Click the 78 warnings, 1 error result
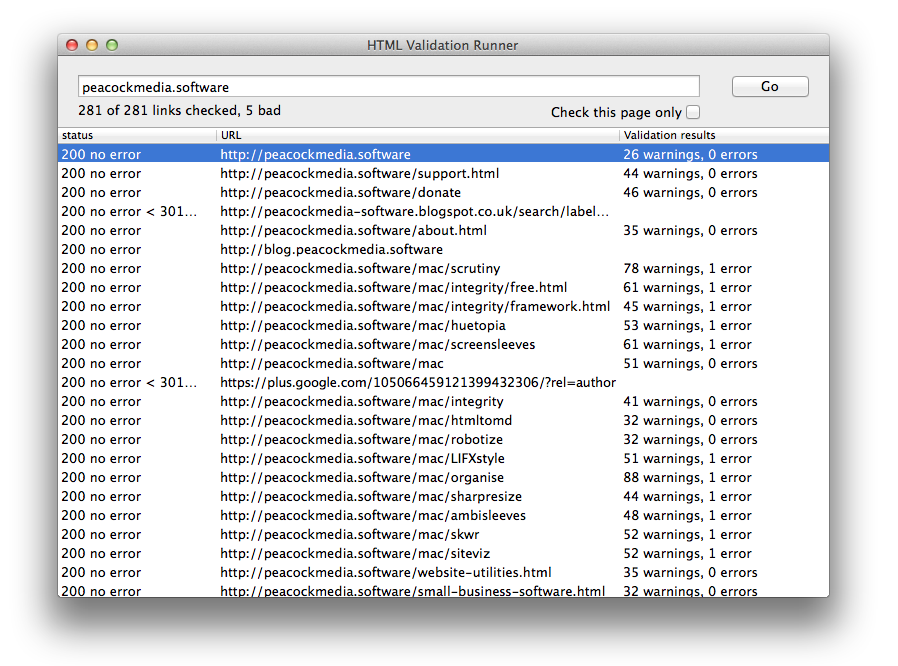The width and height of the screenshot is (898, 666). 687,268
